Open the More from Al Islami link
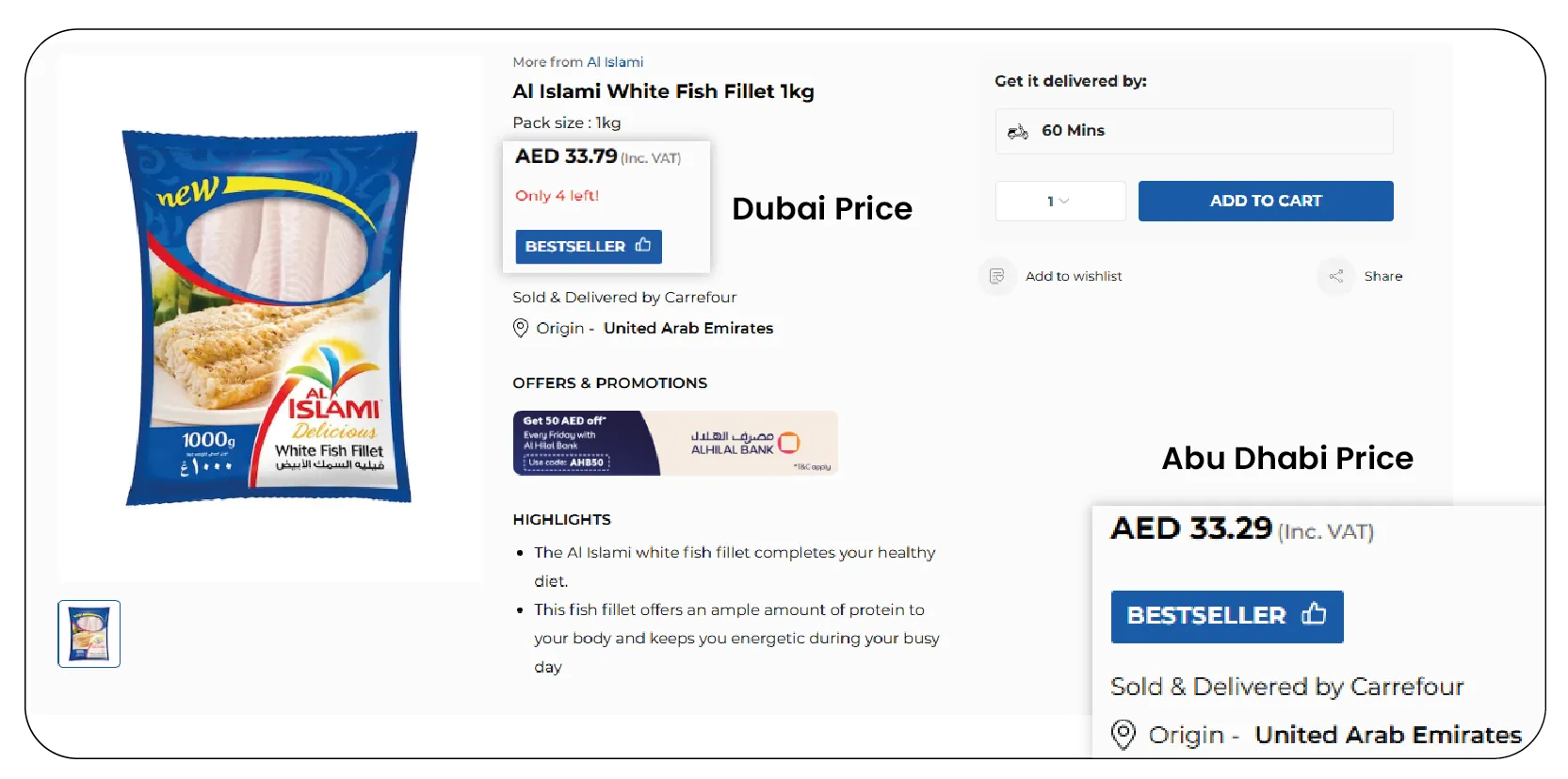The width and height of the screenshot is (1568, 779). (x=617, y=61)
